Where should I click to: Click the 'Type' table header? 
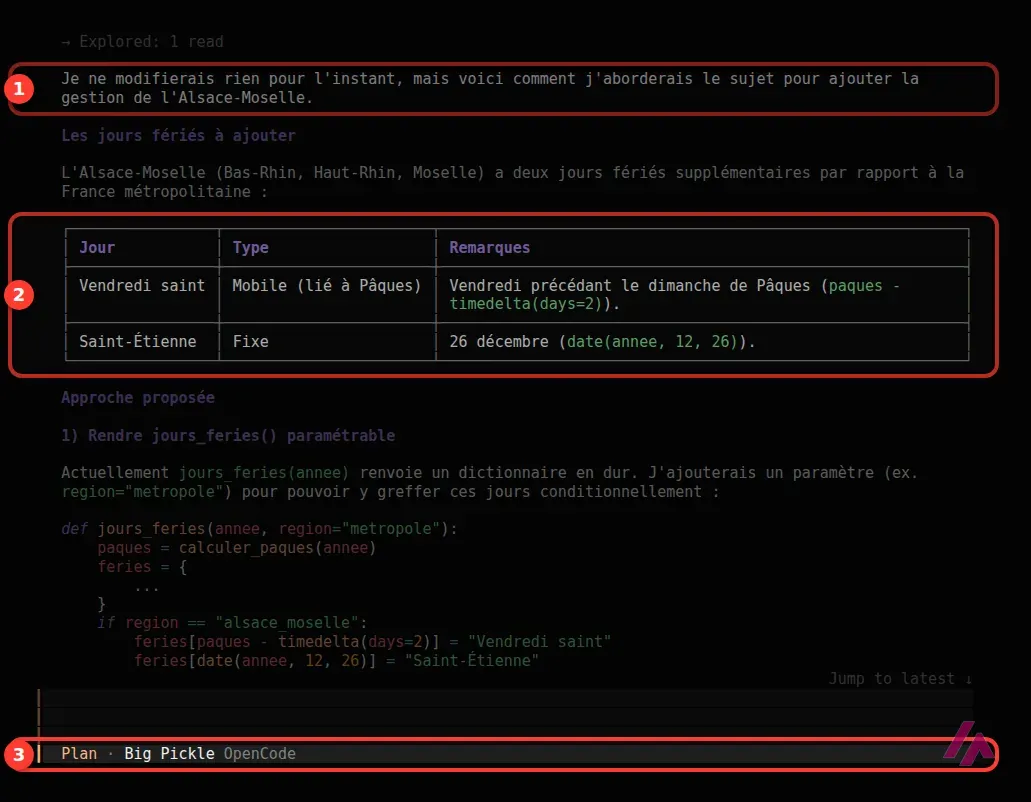(x=250, y=247)
